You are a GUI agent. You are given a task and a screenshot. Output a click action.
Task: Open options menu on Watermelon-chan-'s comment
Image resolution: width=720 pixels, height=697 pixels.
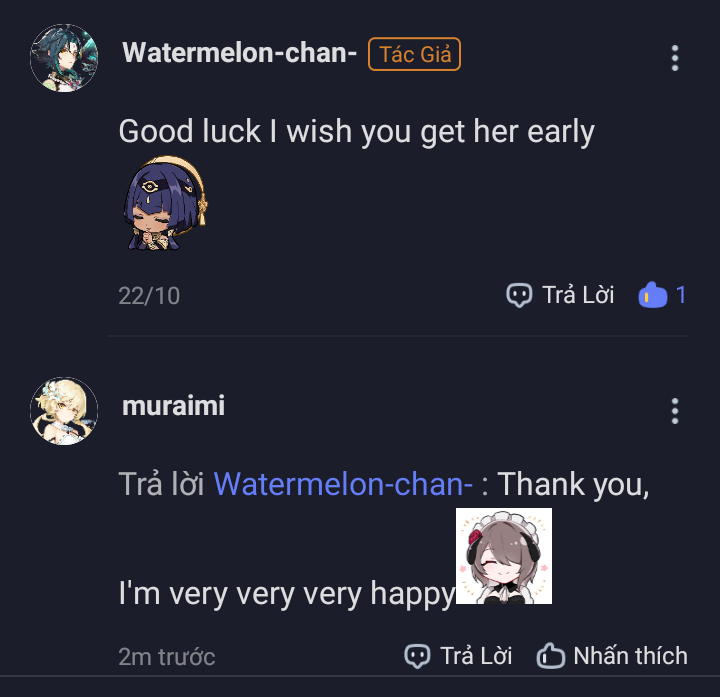[675, 58]
